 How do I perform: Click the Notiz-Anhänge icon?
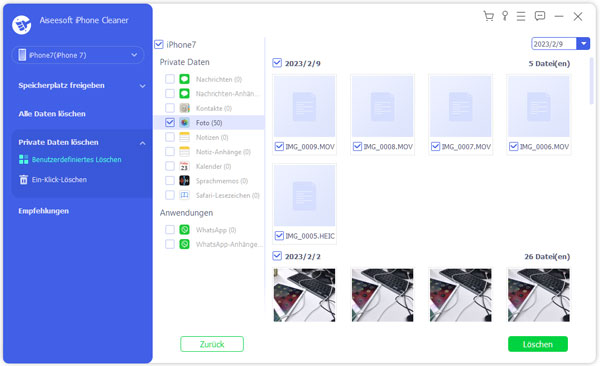(x=184, y=152)
